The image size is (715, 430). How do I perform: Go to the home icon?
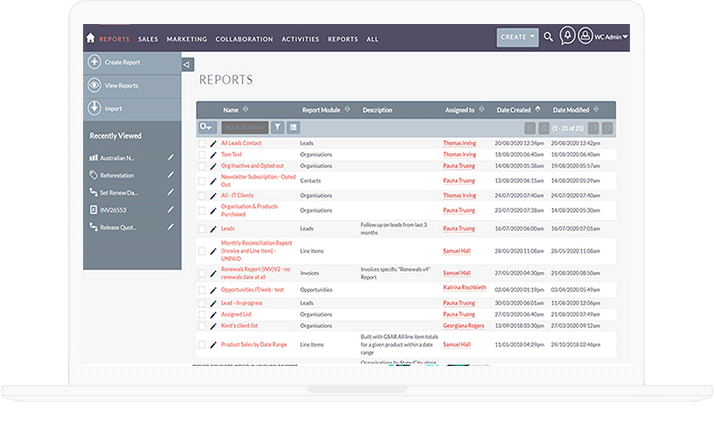90,38
